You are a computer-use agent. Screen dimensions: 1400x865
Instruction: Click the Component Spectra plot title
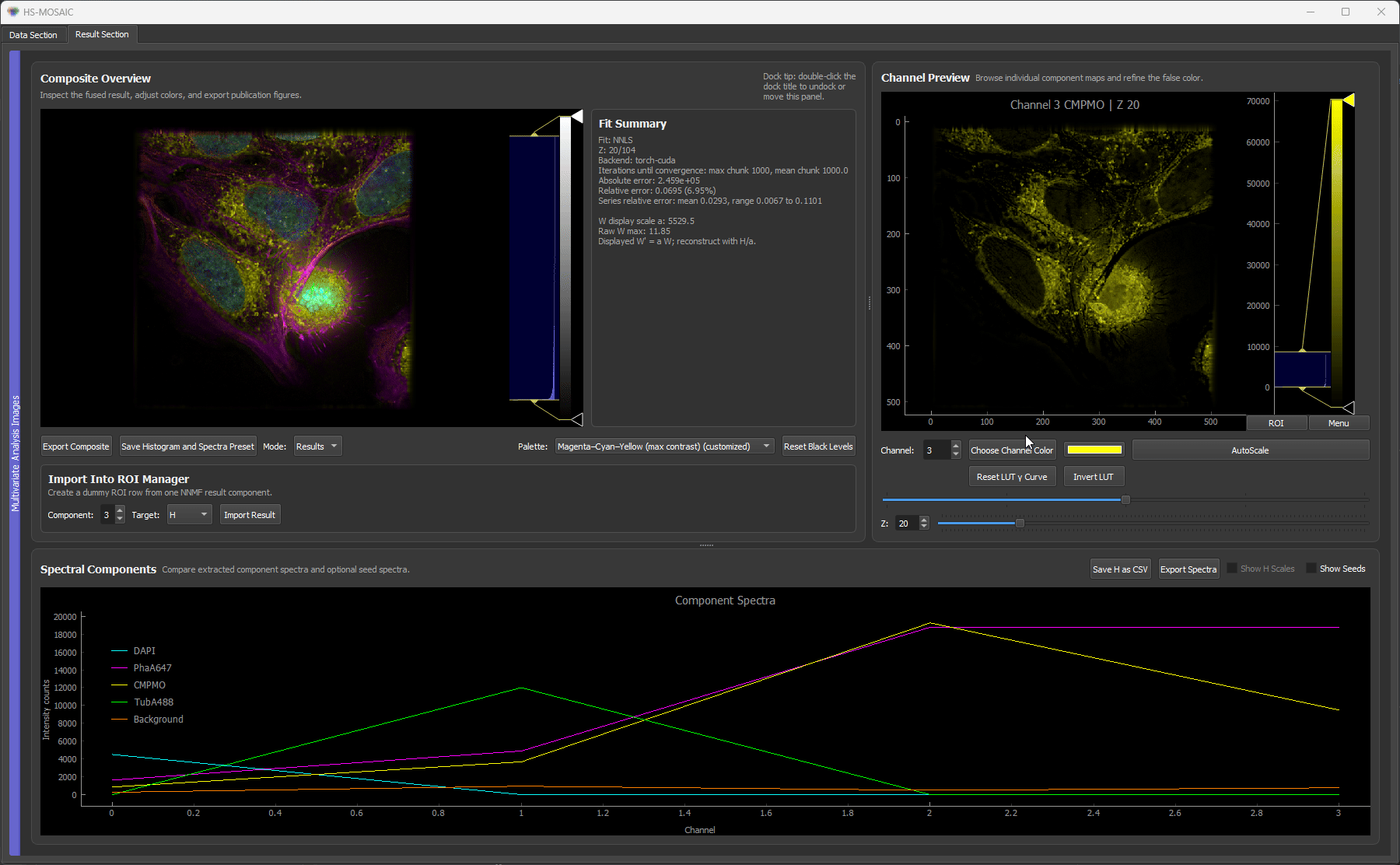(725, 601)
